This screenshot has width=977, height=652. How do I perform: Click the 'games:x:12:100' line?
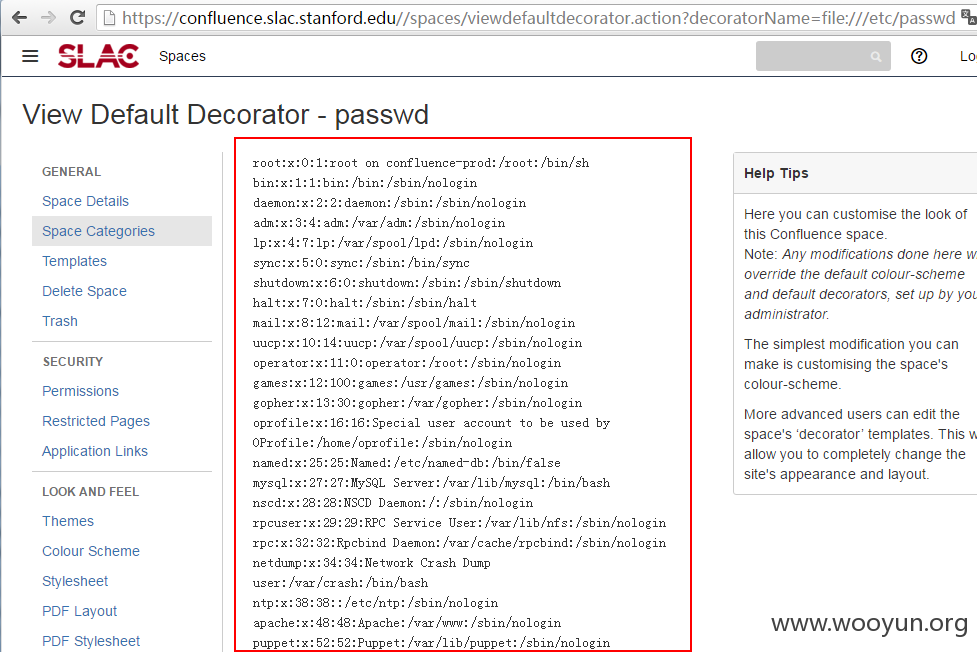tap(410, 383)
